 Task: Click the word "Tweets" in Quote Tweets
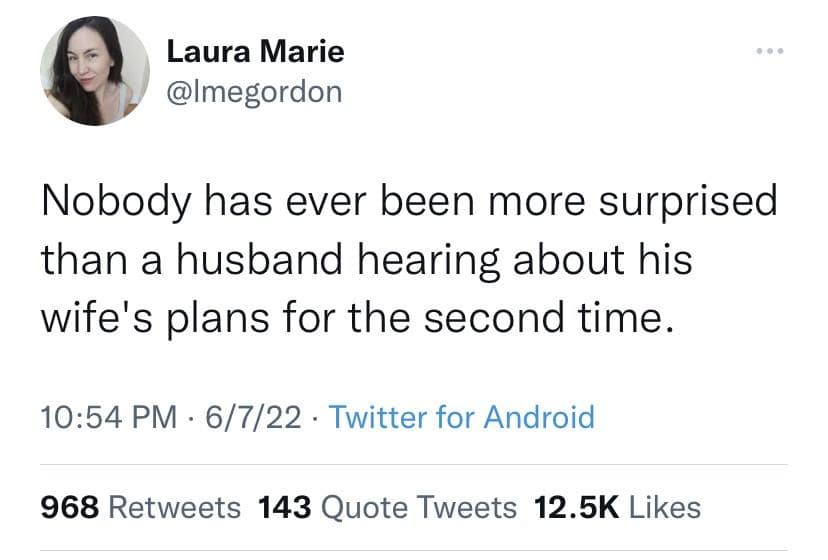click(x=469, y=507)
